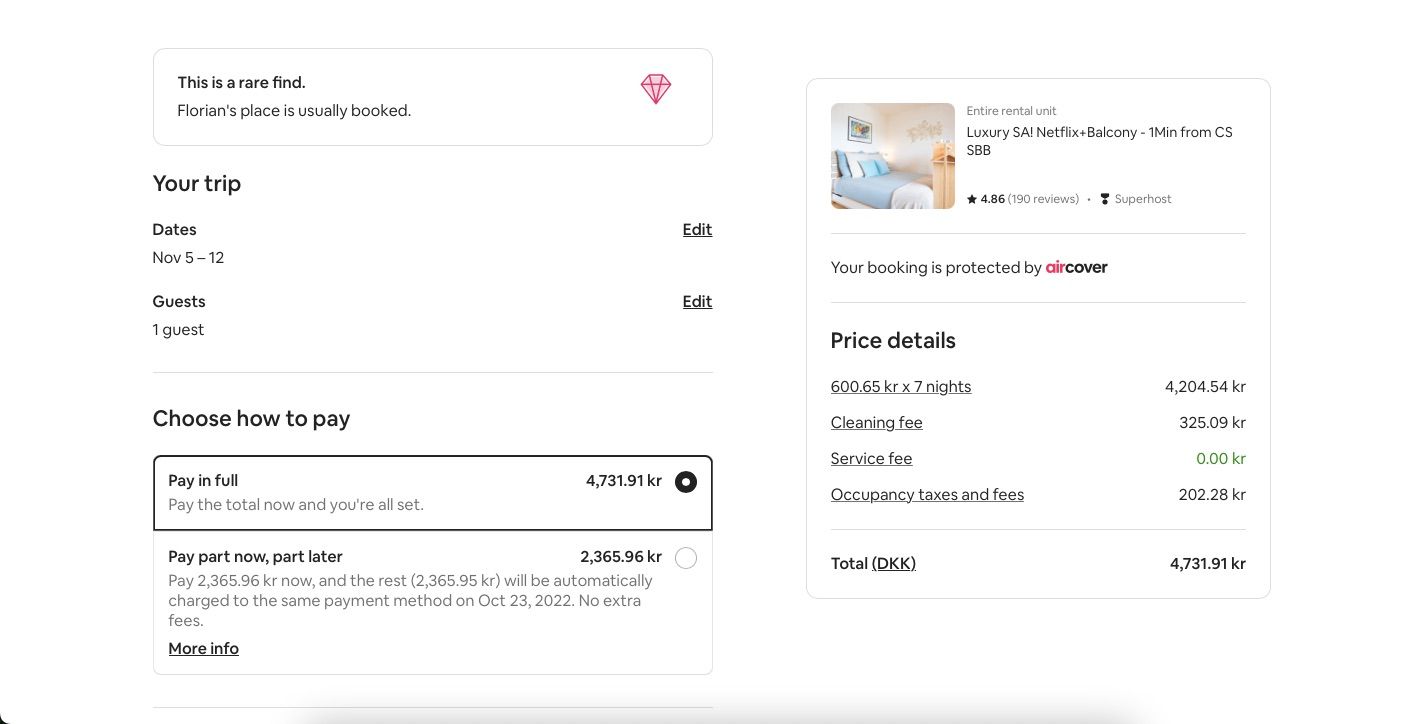Expand the 600.65 kr x 7 nights breakdown
The width and height of the screenshot is (1422, 724).
900,386
